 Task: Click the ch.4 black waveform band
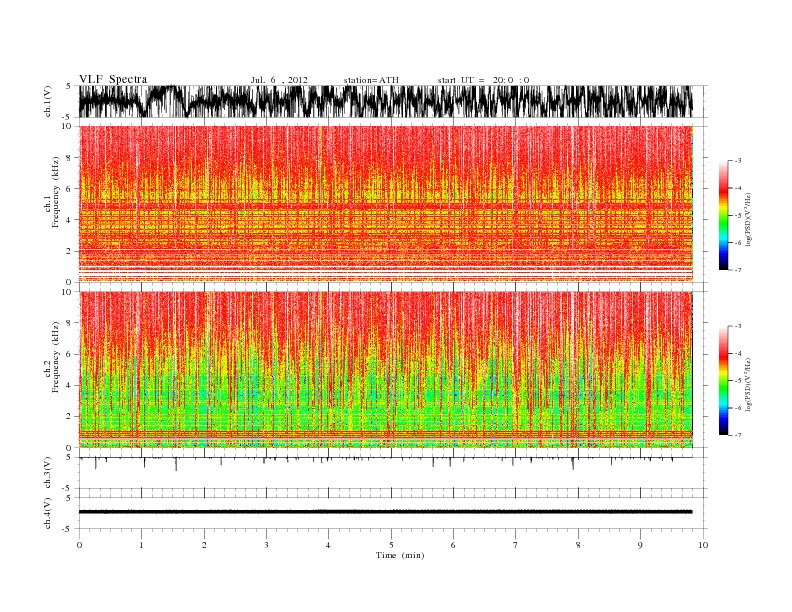pos(385,512)
